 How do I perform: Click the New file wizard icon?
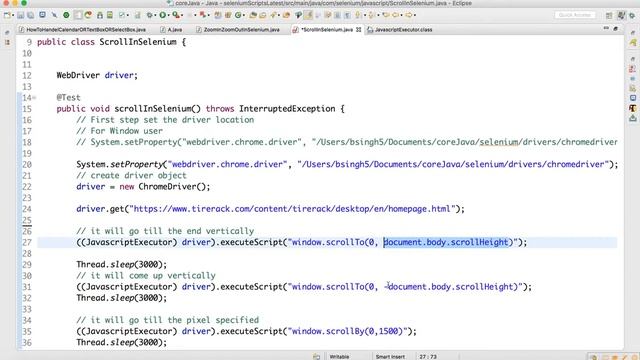tap(7, 15)
